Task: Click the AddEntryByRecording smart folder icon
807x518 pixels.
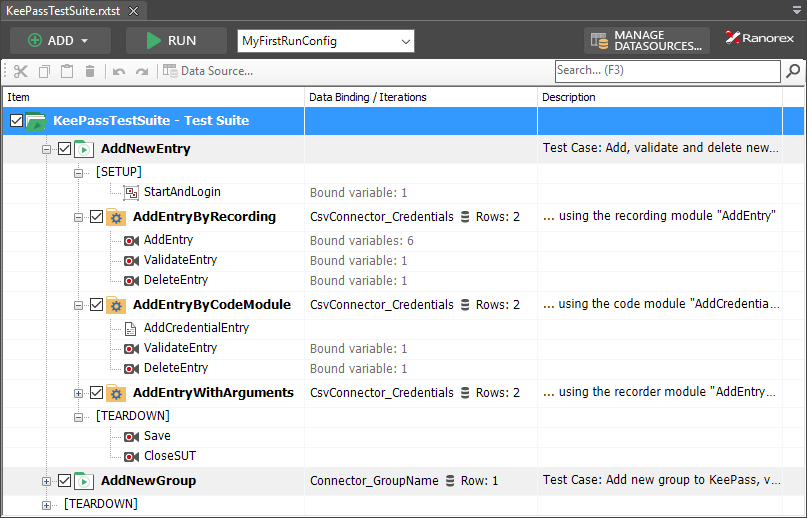Action: coord(116,217)
